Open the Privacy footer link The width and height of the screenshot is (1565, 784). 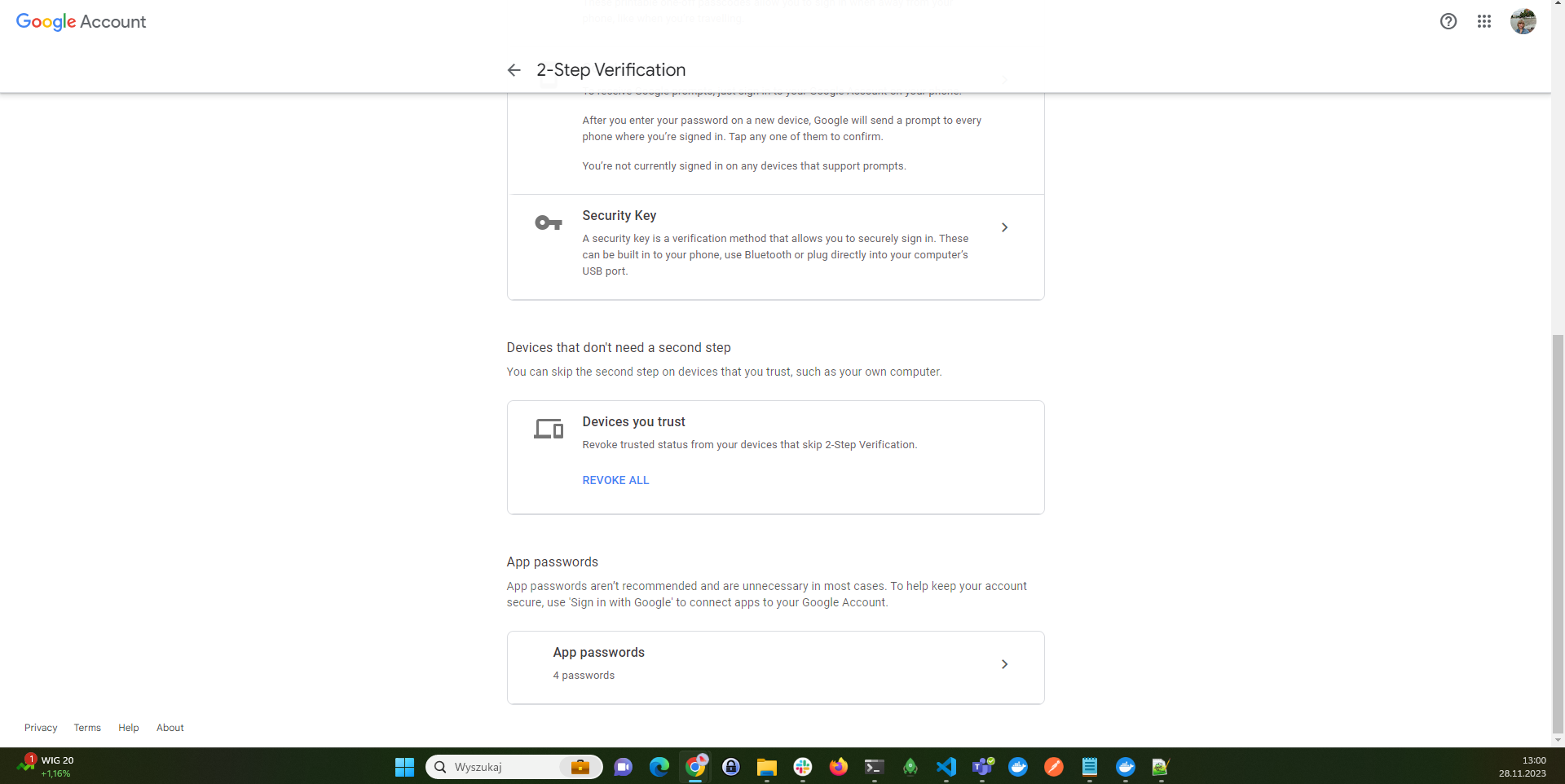coord(41,728)
